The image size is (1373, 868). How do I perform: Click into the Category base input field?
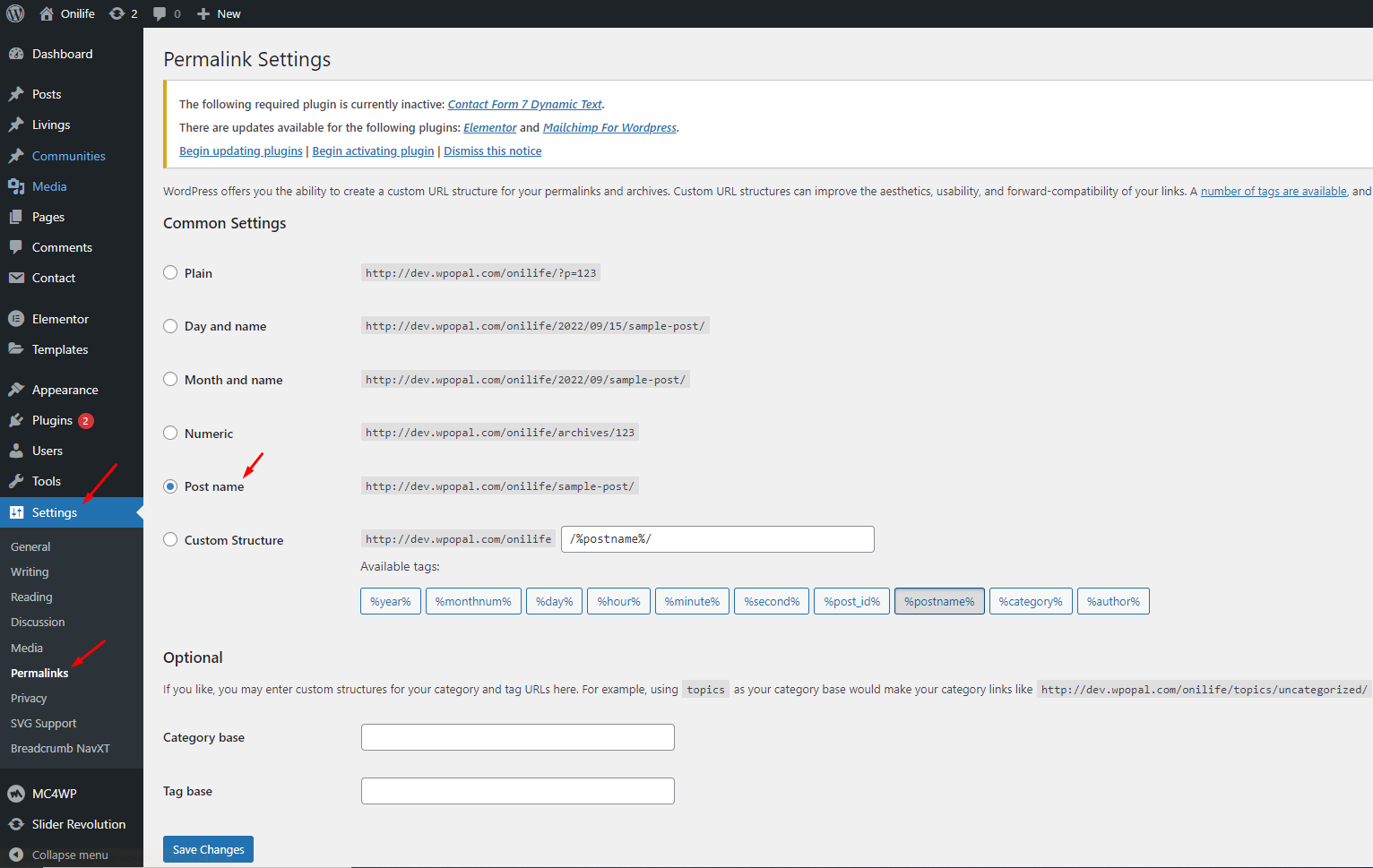click(517, 737)
